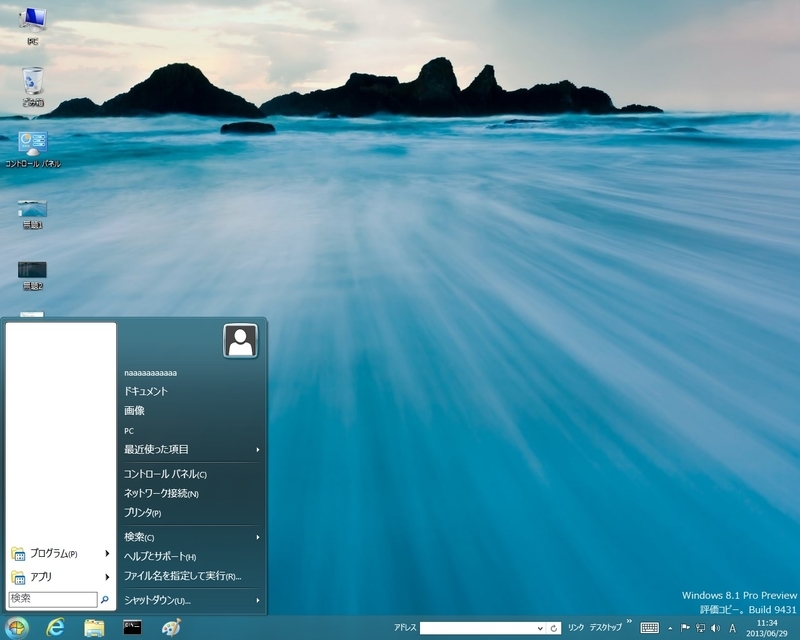This screenshot has height=640, width=800.
Task: Open ドキュメント from Start menu
Action: pos(146,391)
